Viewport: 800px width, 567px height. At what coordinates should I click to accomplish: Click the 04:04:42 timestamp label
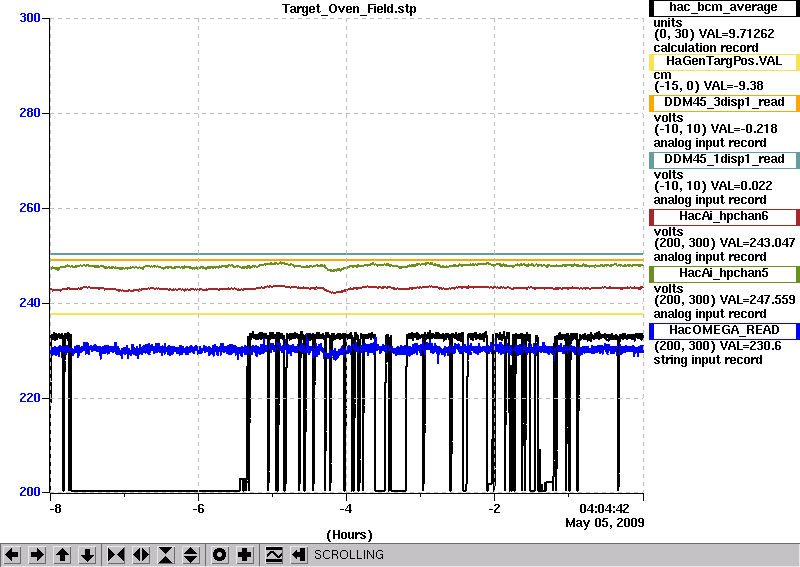[x=604, y=509]
